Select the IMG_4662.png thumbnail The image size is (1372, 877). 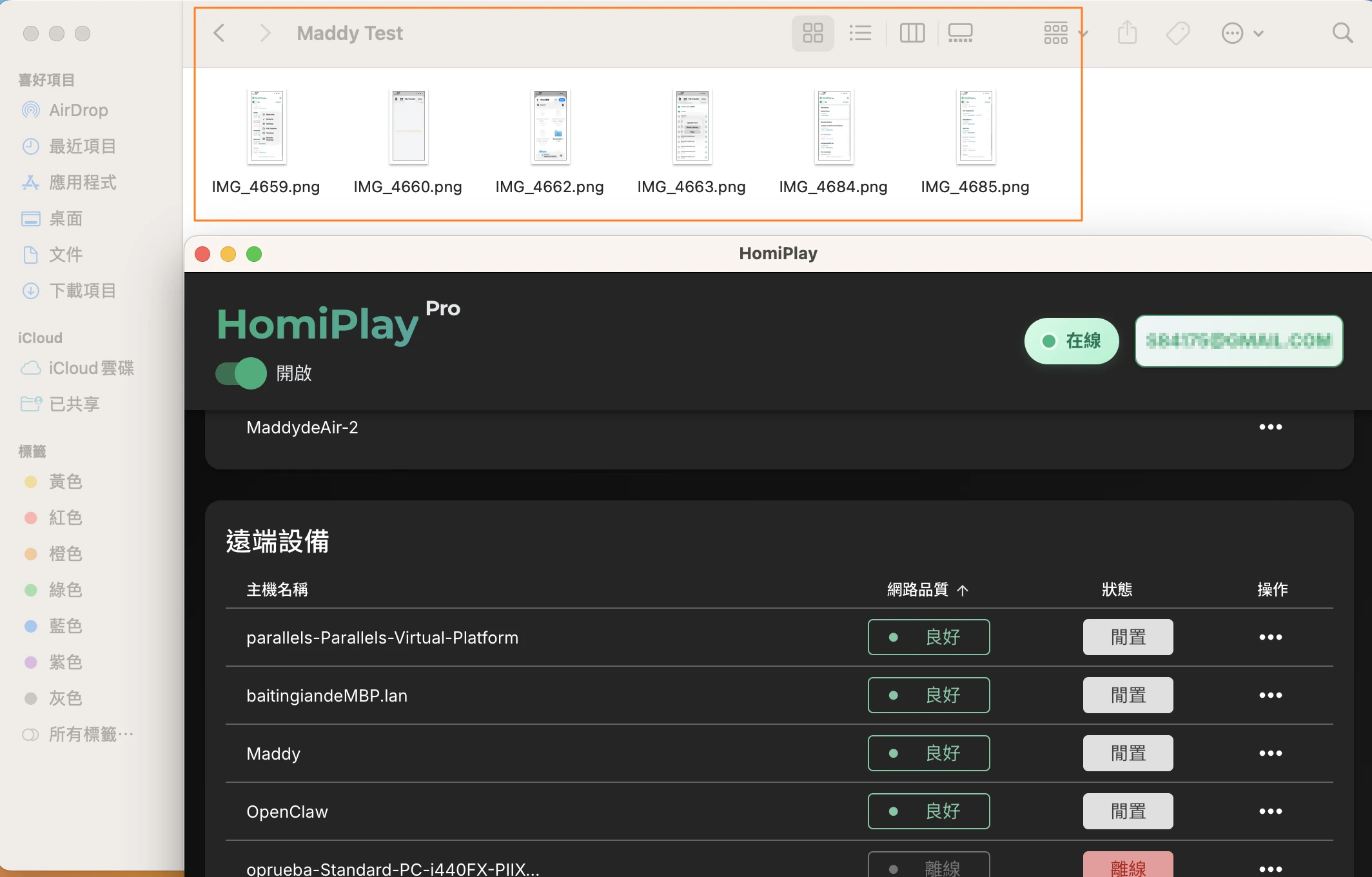click(550, 126)
